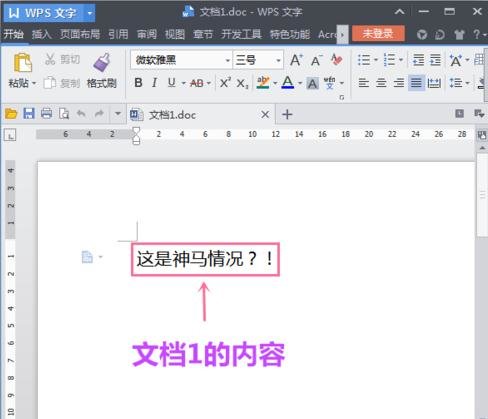The height and width of the screenshot is (419, 488).
Task: Click the Save floppy disk icon
Action: (x=29, y=114)
